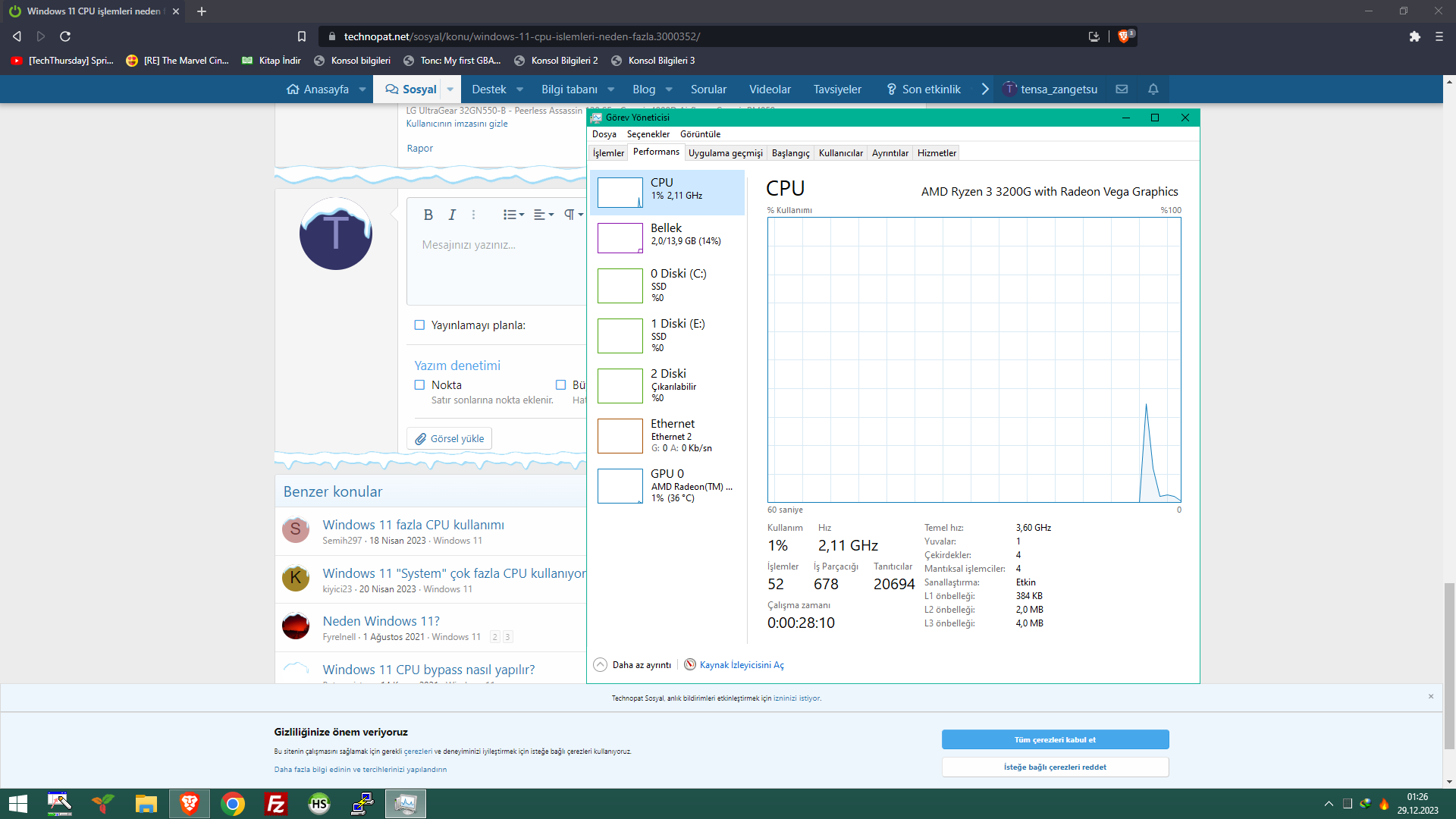1456x819 pixels.
Task: Open the Seçenekler menu in Task Manager
Action: (648, 134)
